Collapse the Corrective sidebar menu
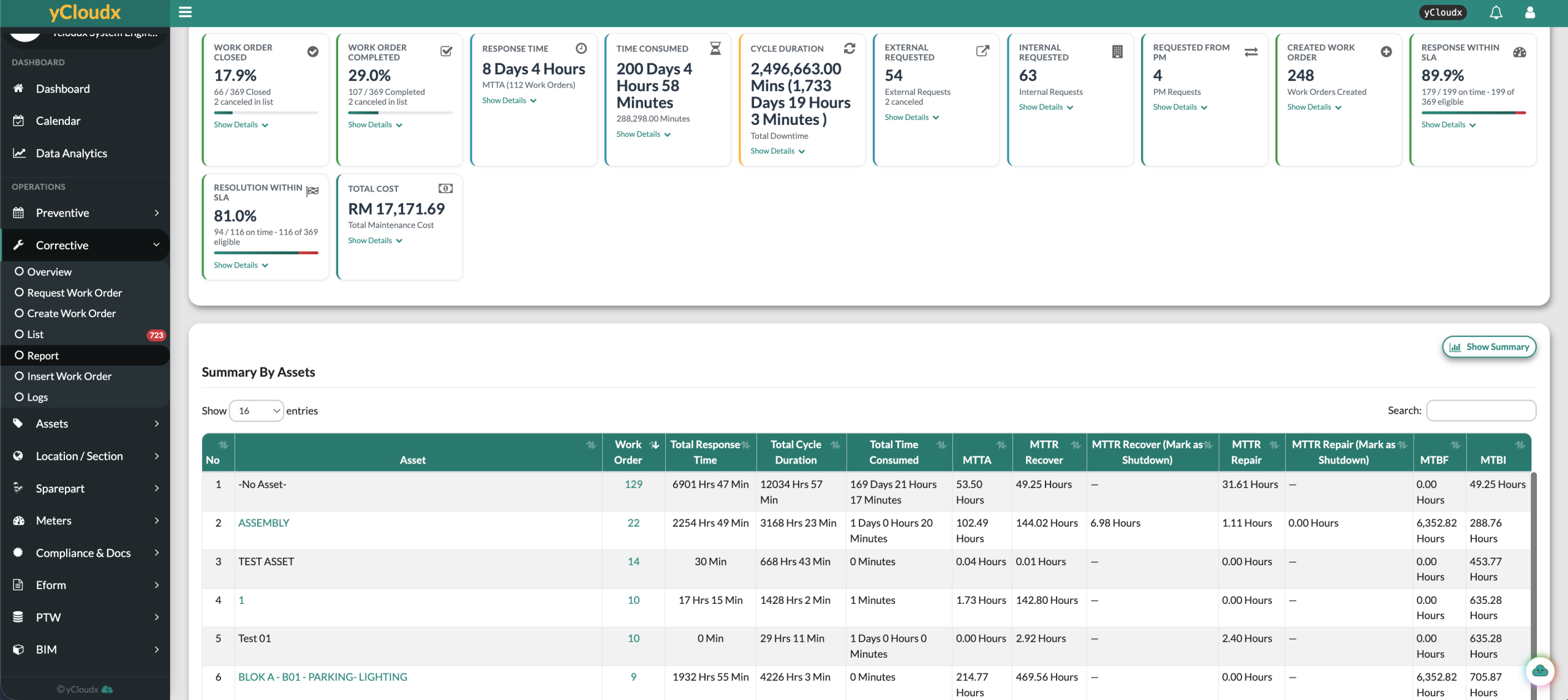The height and width of the screenshot is (700, 1568). point(85,245)
